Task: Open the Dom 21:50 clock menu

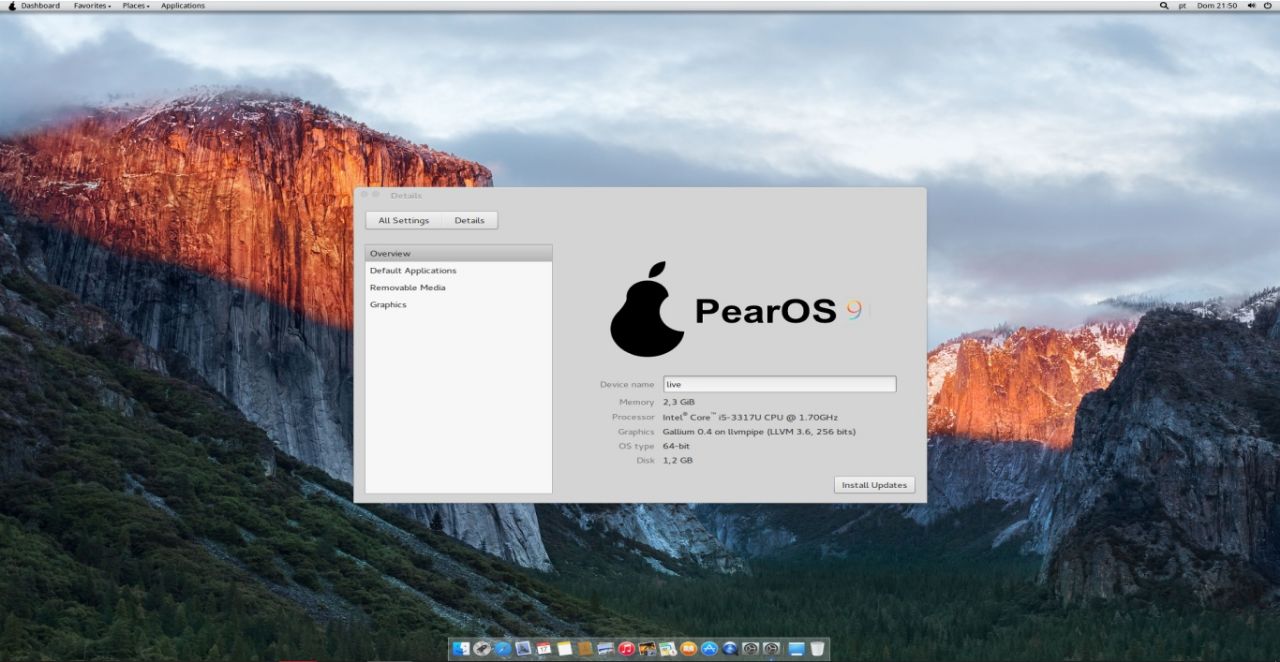Action: click(x=1217, y=5)
